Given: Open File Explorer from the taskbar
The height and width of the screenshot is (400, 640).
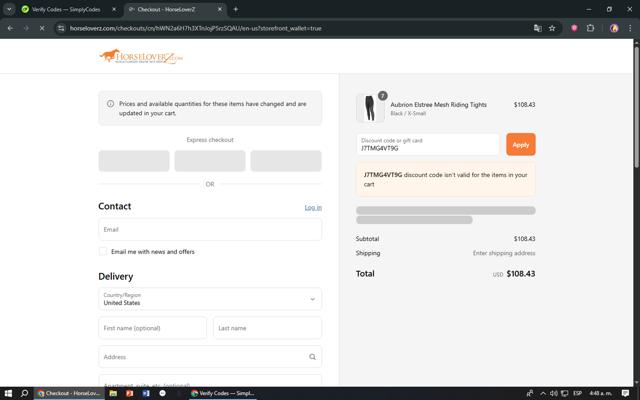Looking at the screenshot, I should 113,393.
